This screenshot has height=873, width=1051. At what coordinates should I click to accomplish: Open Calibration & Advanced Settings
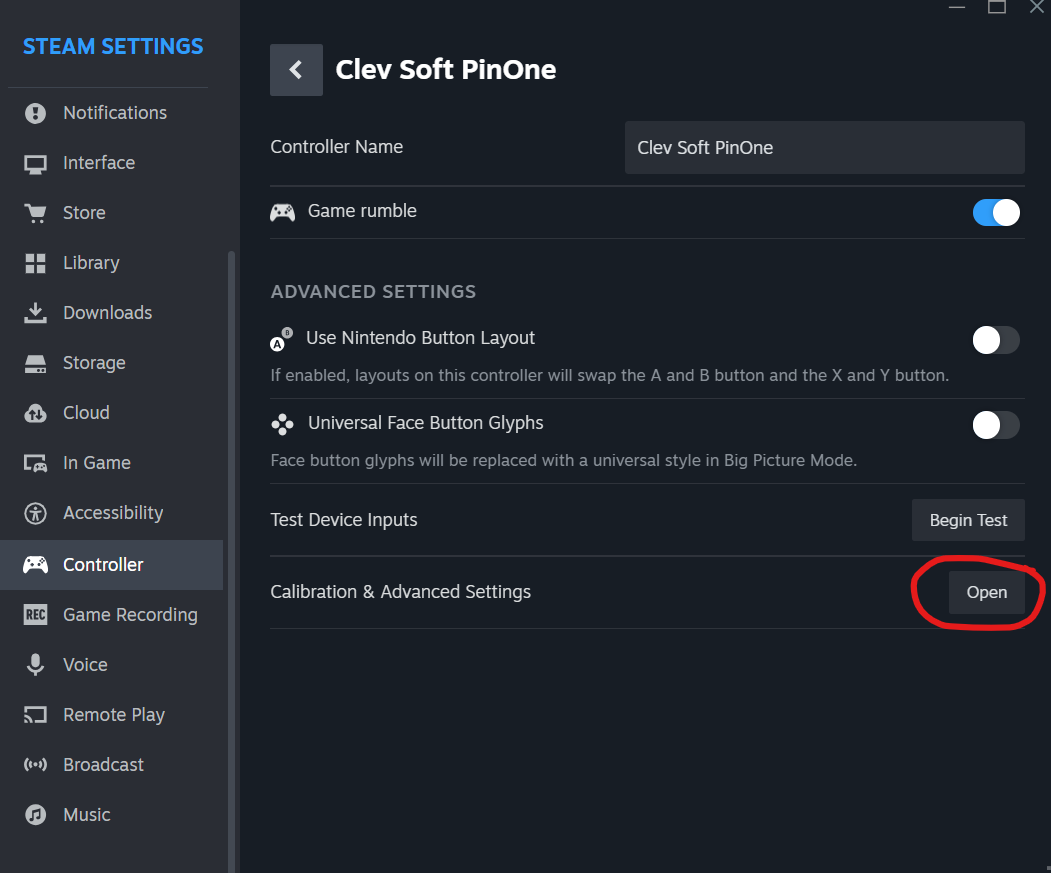click(986, 593)
